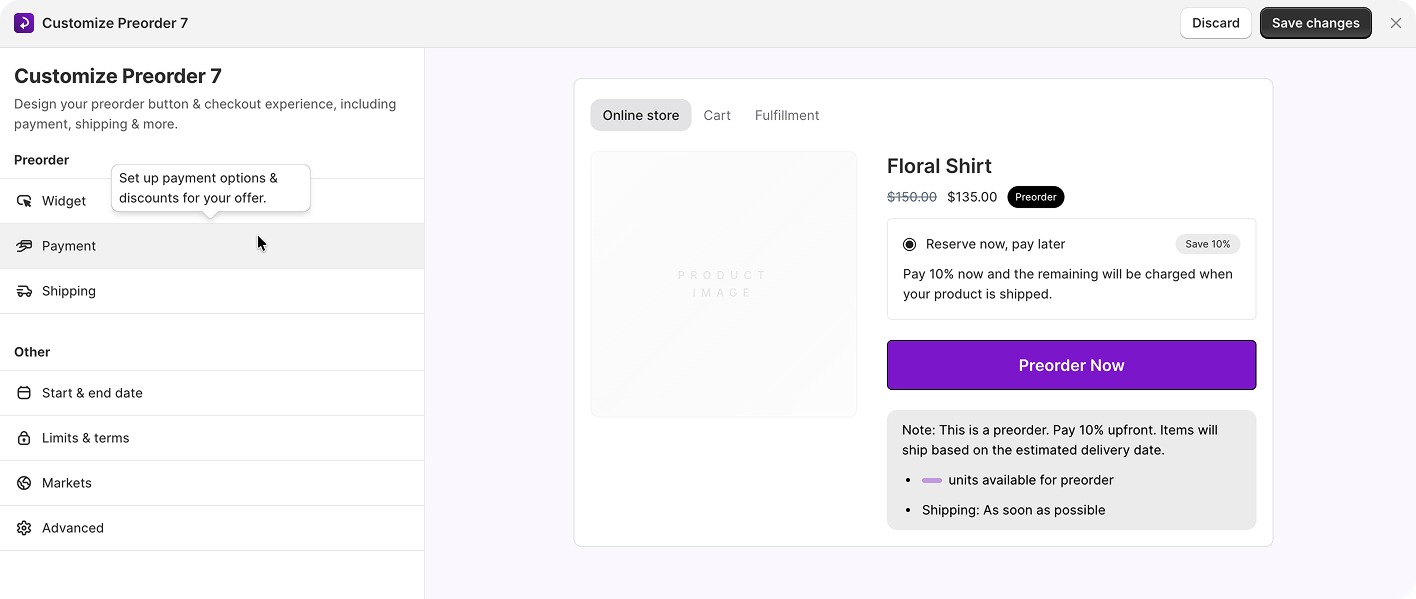Screen dimensions: 1416x599
Task: Select the Online store tab
Action: (x=640, y=115)
